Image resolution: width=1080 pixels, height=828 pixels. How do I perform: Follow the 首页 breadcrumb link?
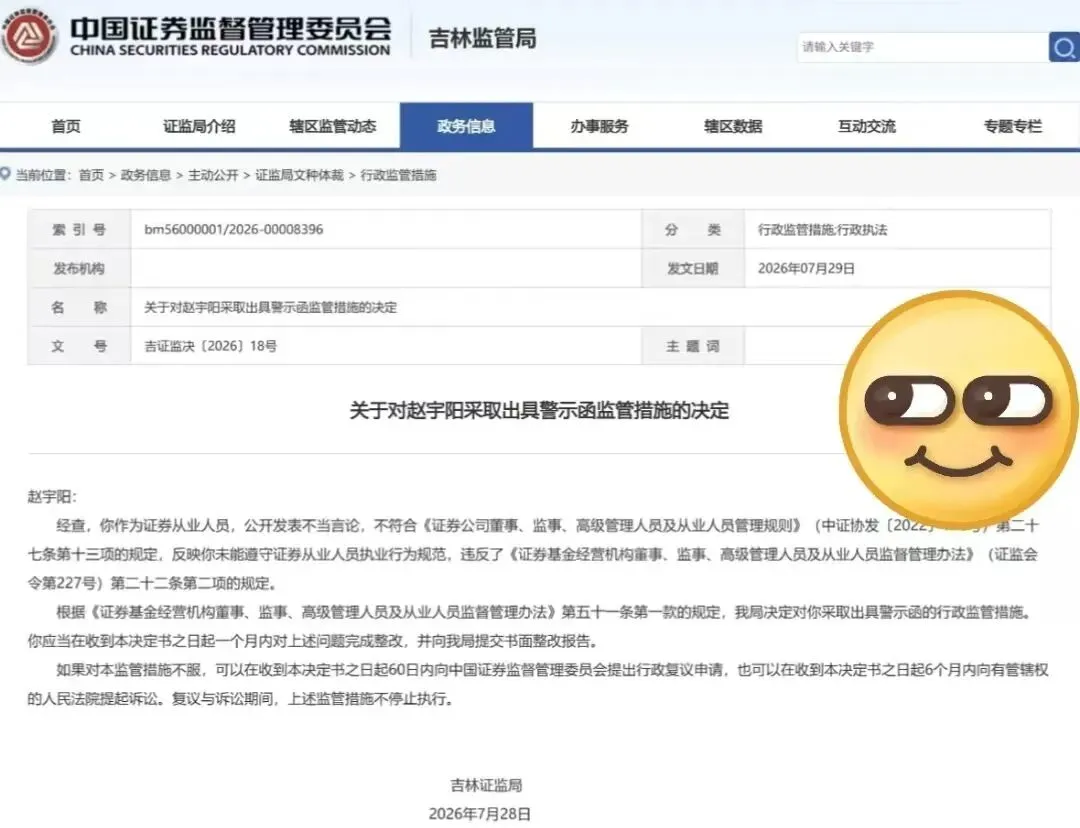point(91,175)
